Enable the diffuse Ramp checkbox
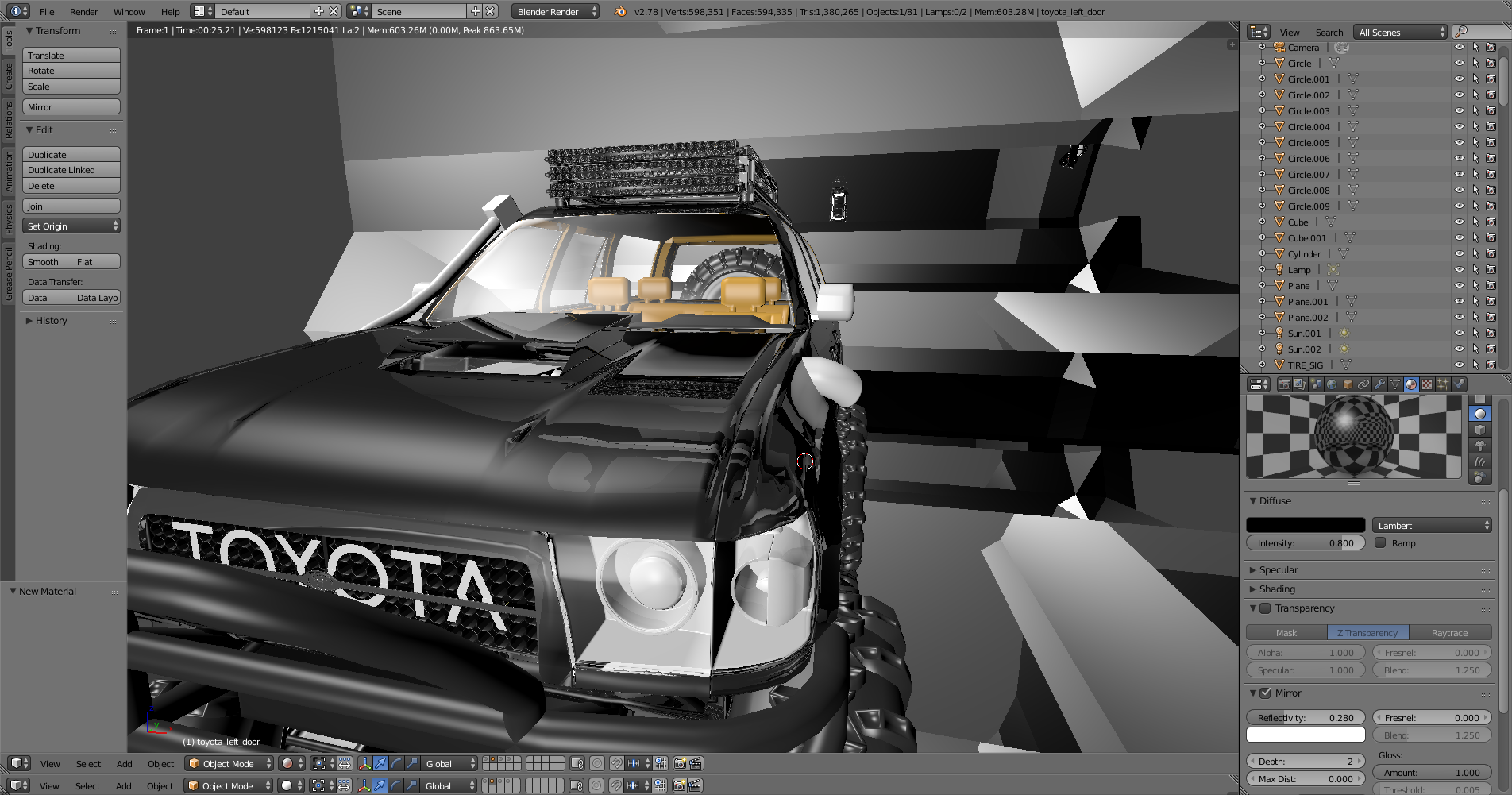 point(1380,543)
